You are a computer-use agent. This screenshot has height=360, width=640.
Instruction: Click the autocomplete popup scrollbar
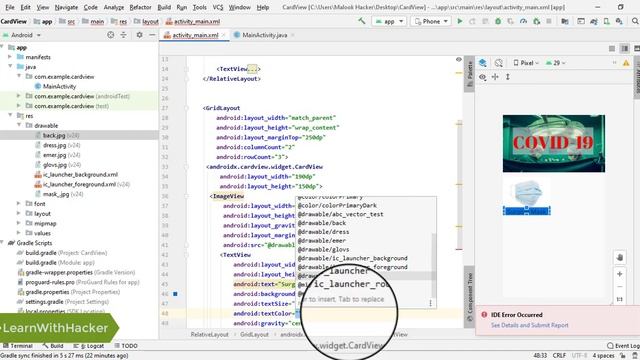tap(433, 264)
